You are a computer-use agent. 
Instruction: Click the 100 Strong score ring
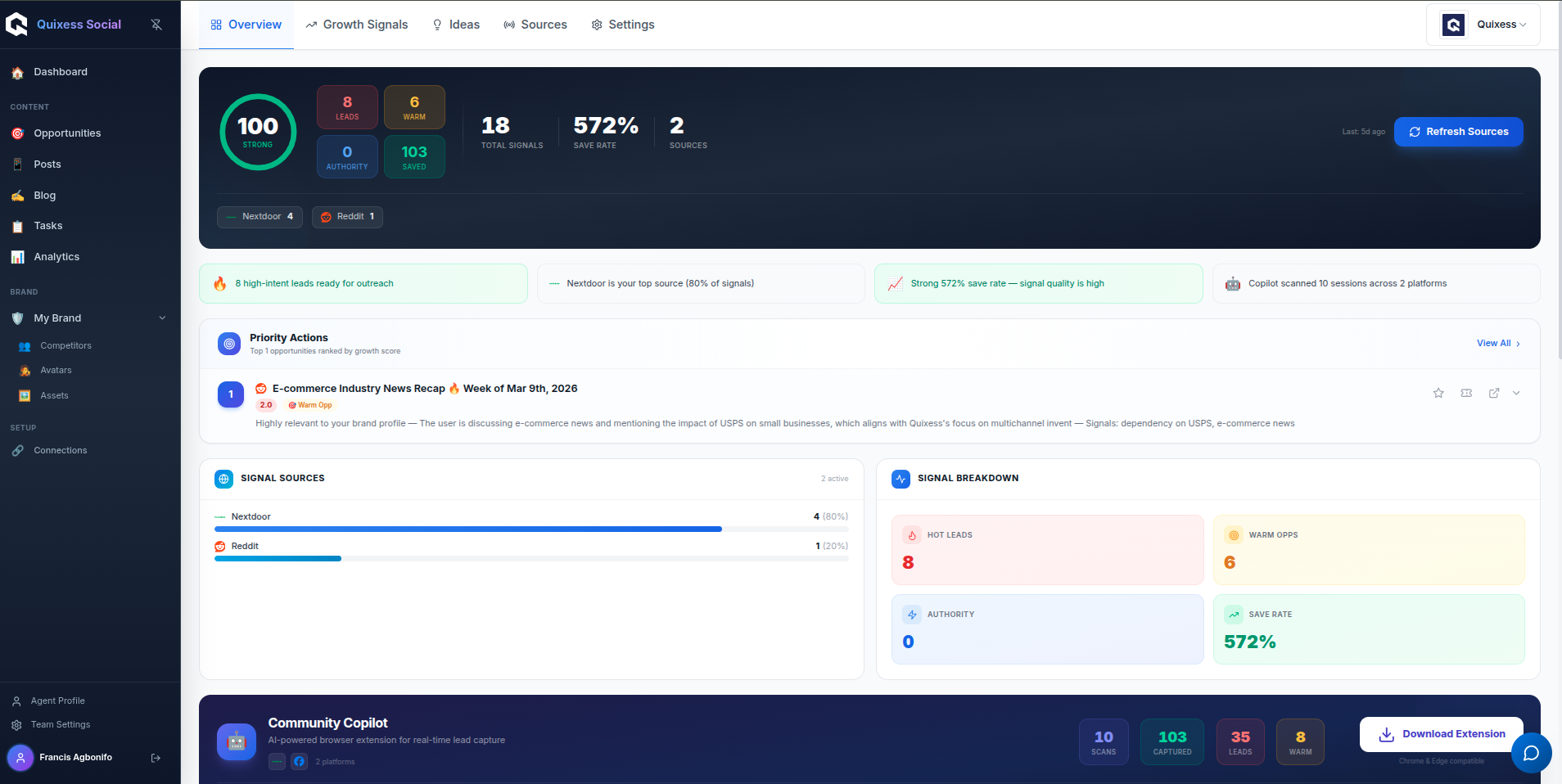pos(258,132)
